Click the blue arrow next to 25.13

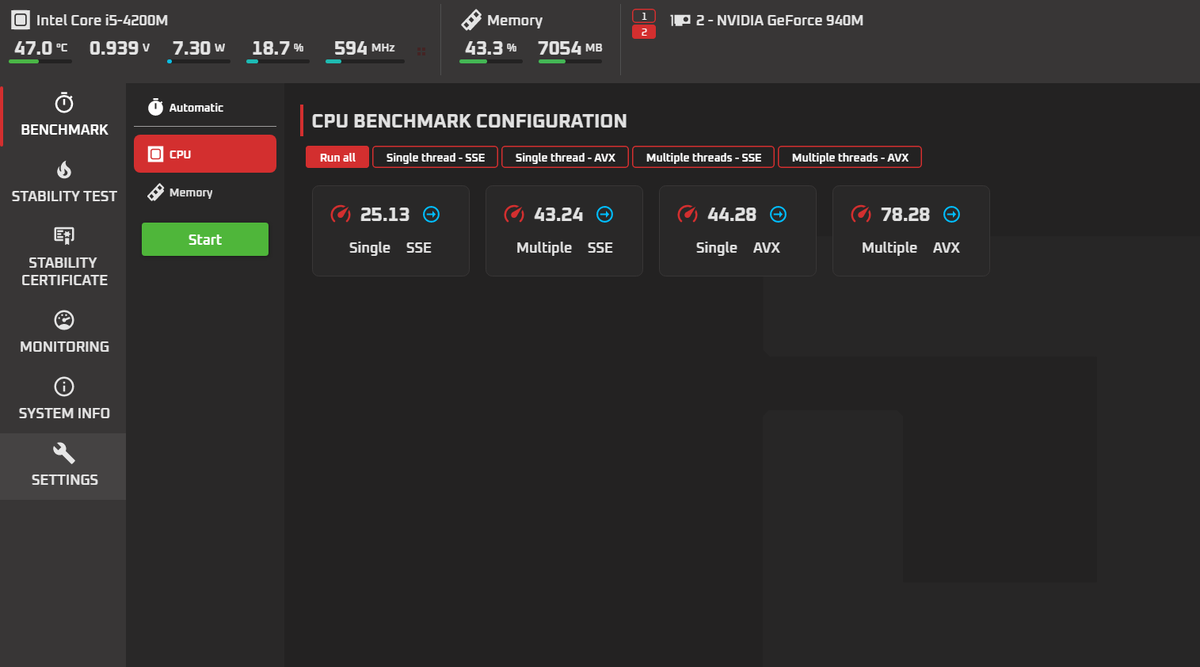coord(431,214)
